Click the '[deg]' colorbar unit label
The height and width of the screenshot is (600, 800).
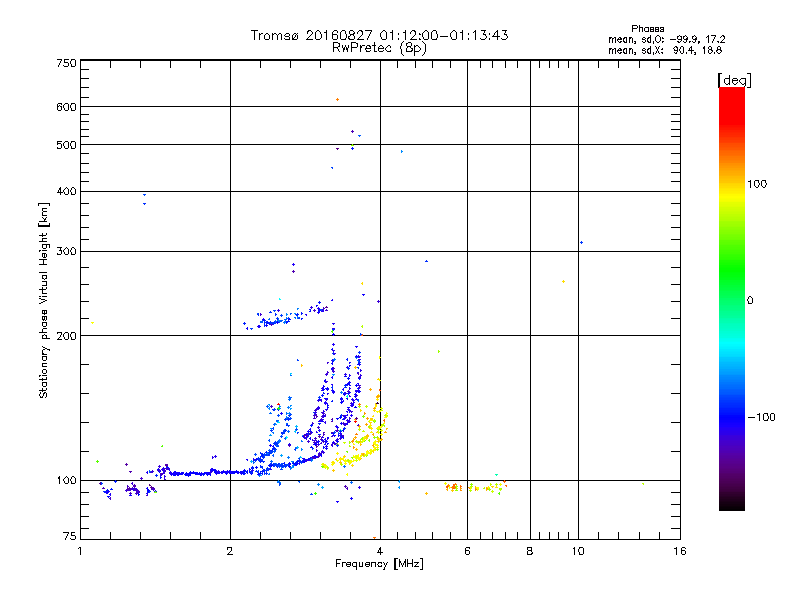click(x=734, y=80)
